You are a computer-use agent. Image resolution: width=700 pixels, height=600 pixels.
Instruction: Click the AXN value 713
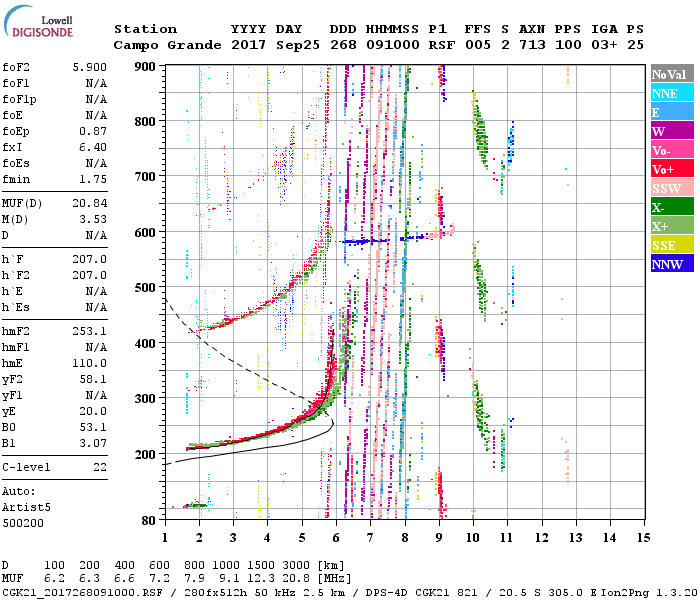(532, 45)
